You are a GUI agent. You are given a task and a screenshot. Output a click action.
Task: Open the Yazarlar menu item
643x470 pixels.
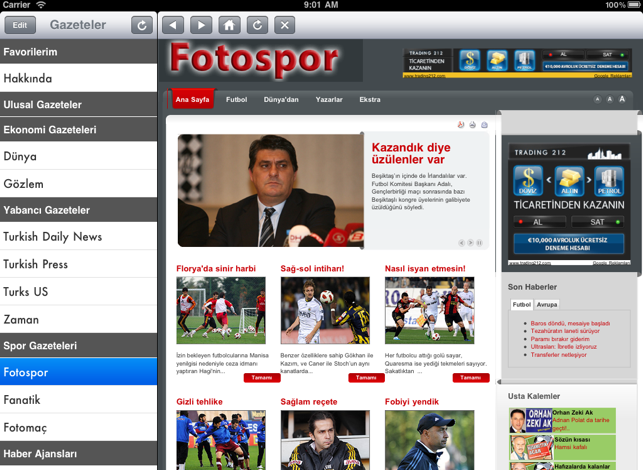click(329, 100)
